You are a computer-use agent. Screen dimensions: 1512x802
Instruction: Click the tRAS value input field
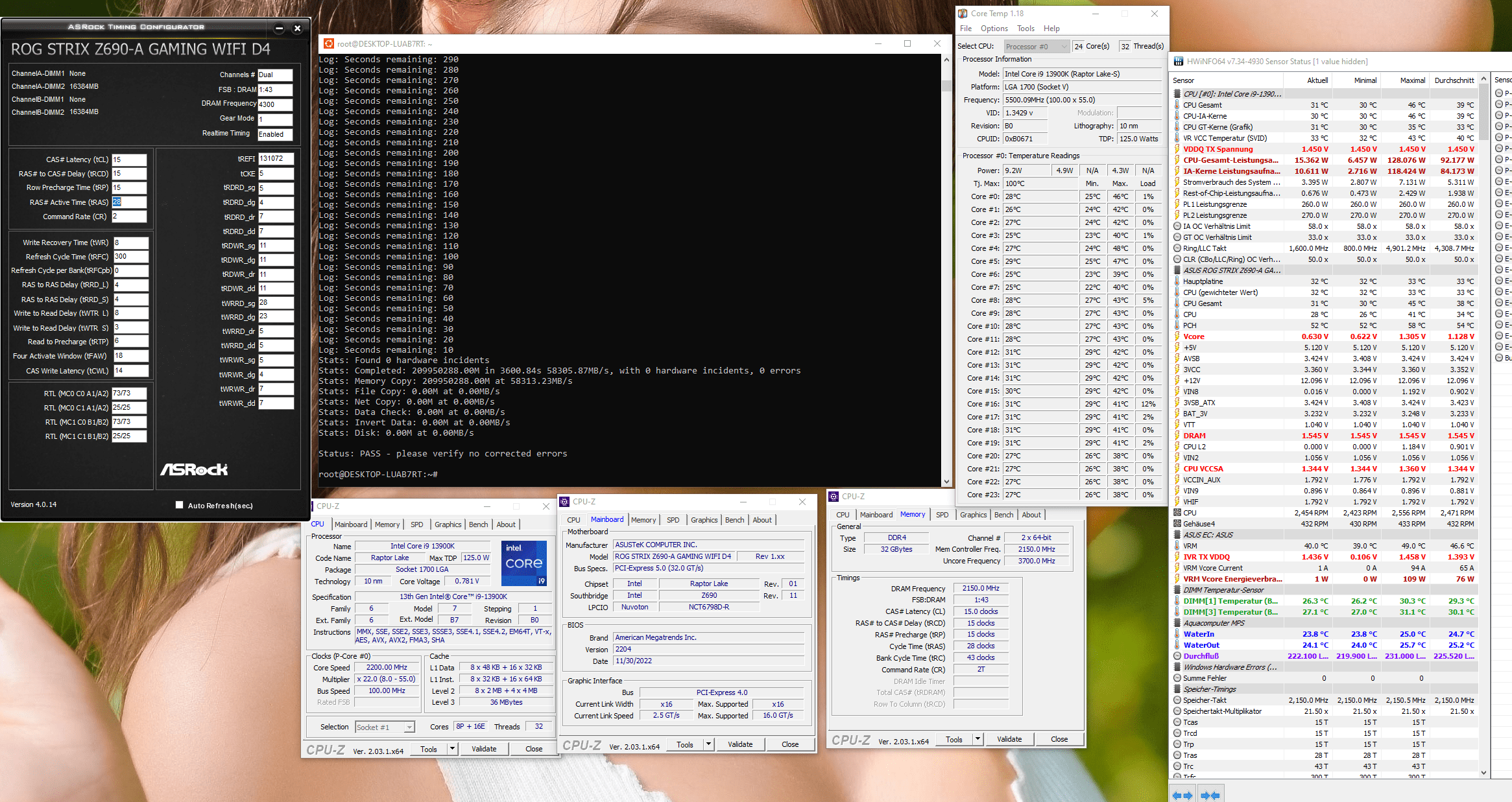129,202
